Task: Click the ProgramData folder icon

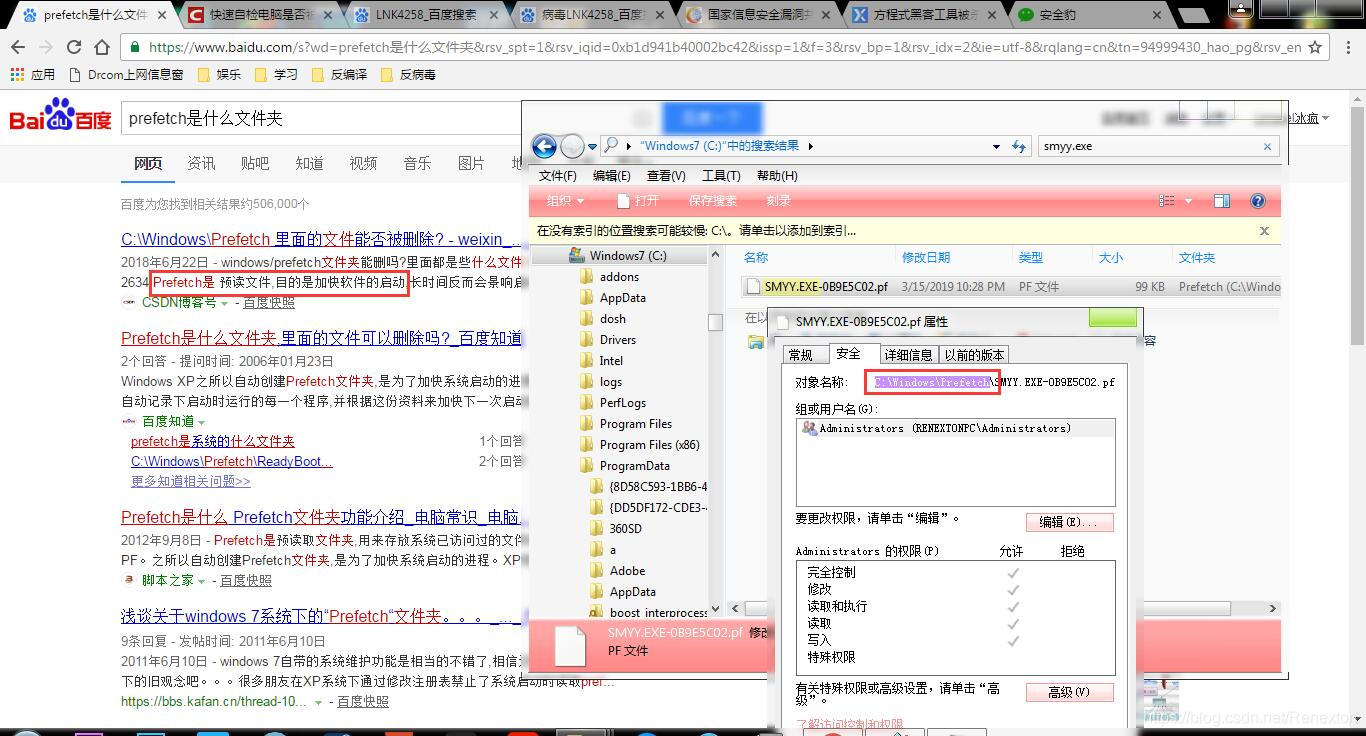Action: [x=587, y=465]
